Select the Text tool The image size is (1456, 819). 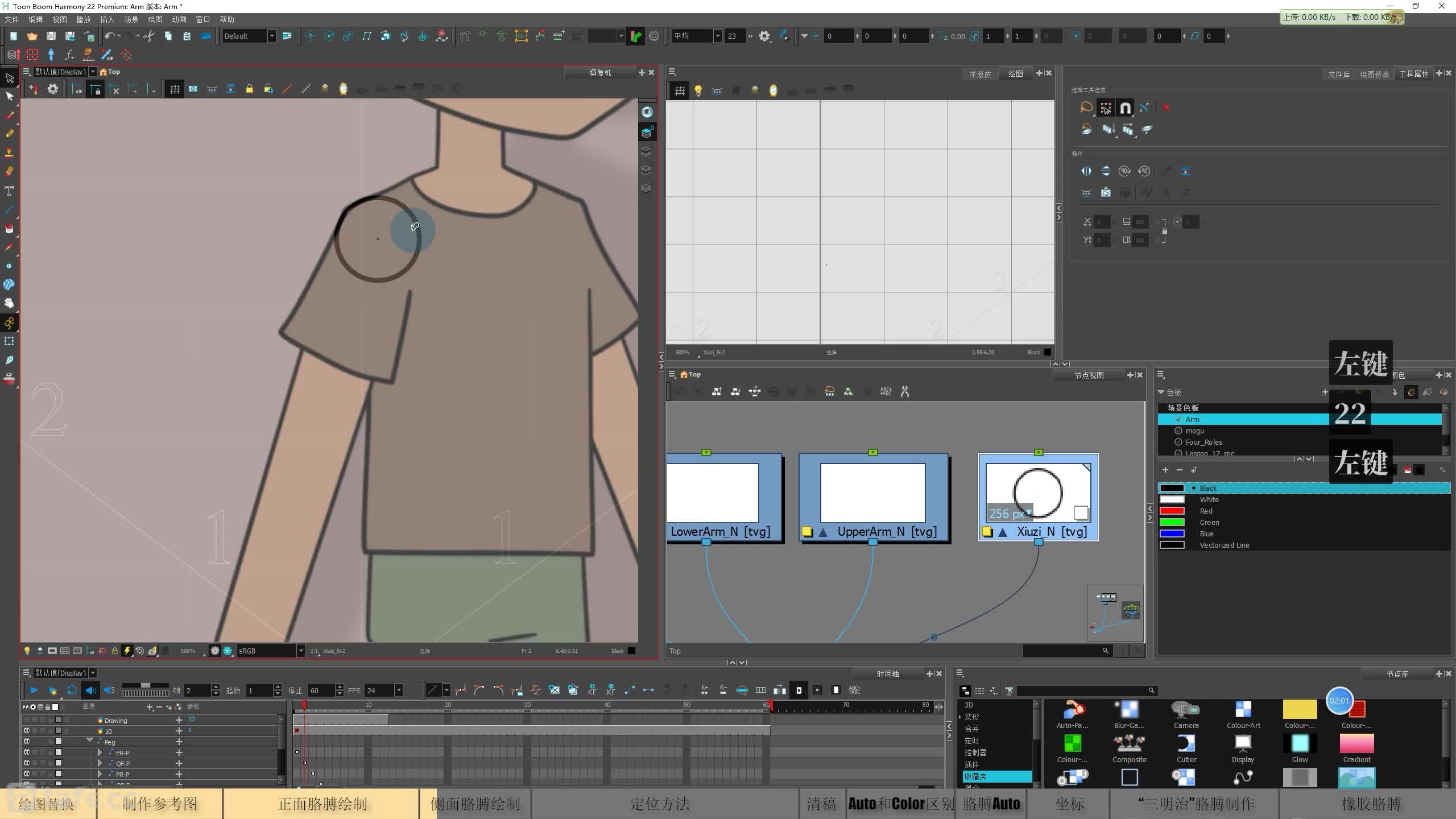(x=10, y=191)
